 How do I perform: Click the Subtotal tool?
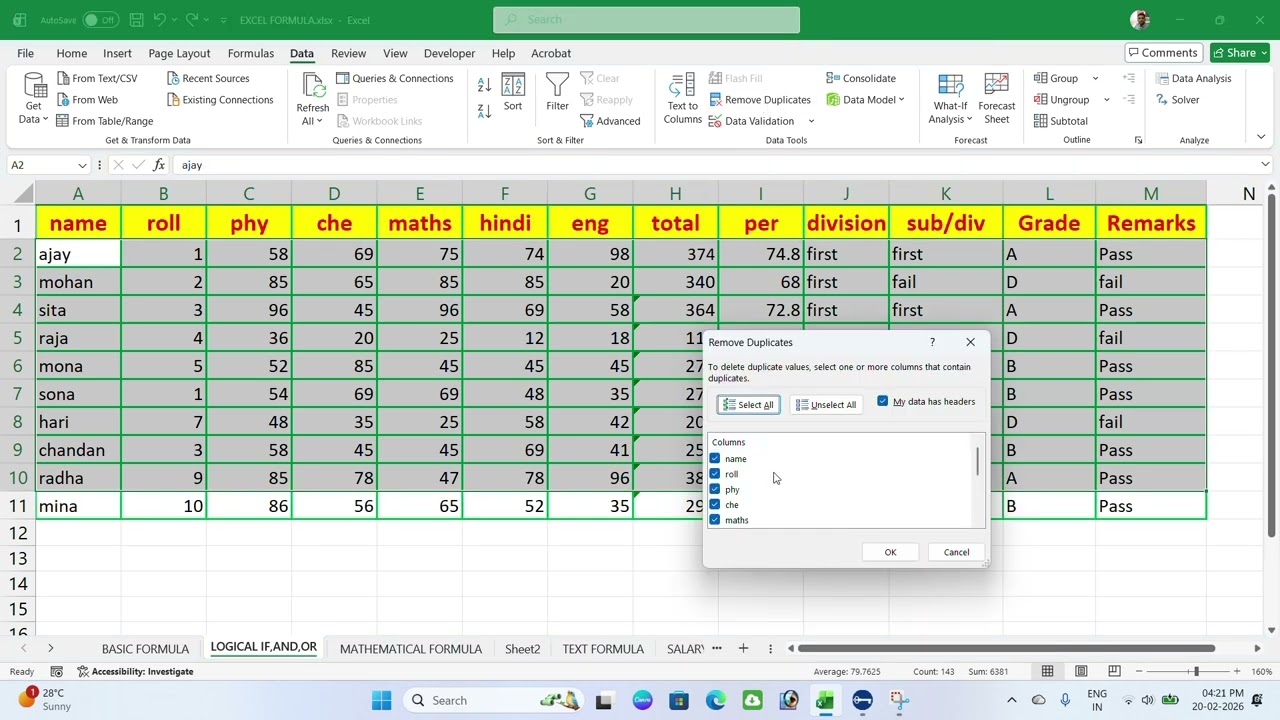(1061, 121)
